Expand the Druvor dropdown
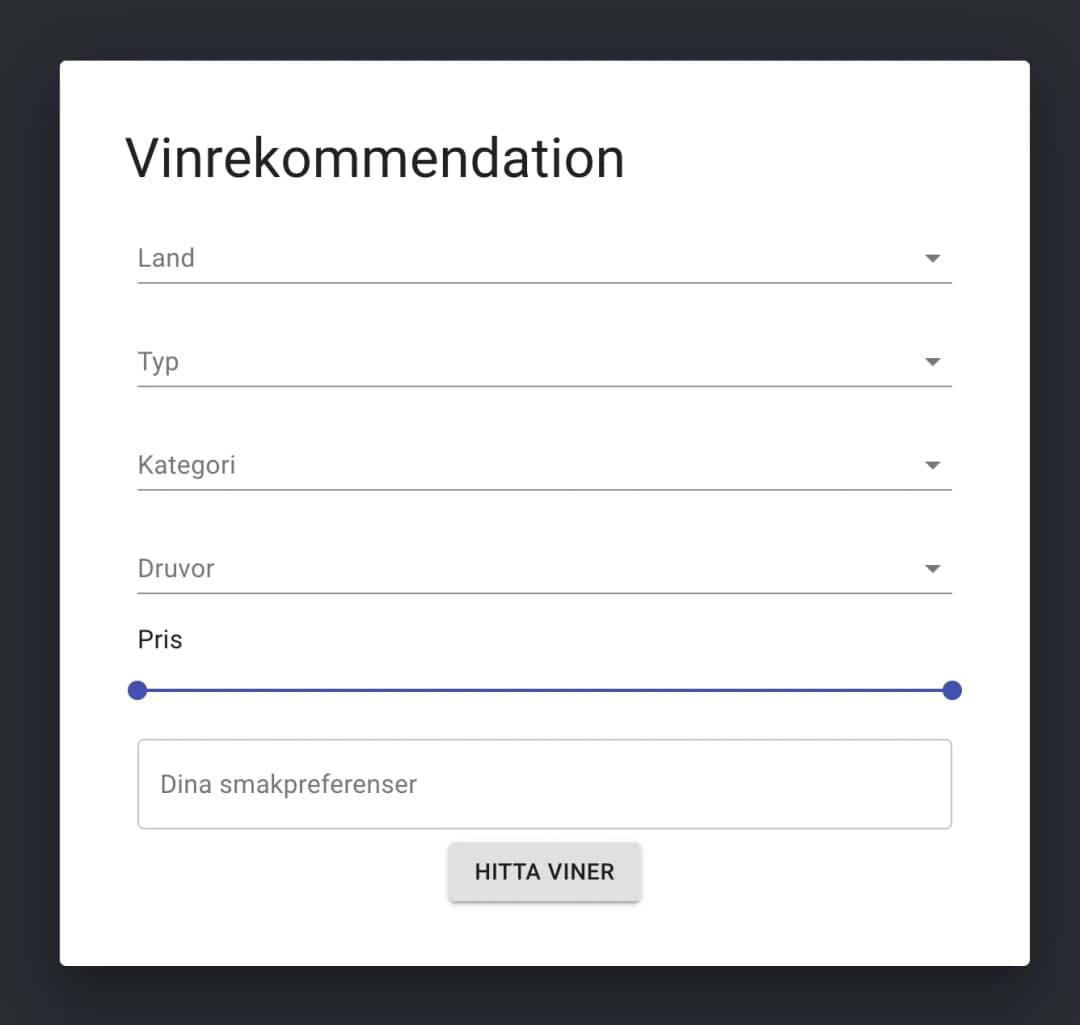The height and width of the screenshot is (1025, 1080). tap(545, 569)
